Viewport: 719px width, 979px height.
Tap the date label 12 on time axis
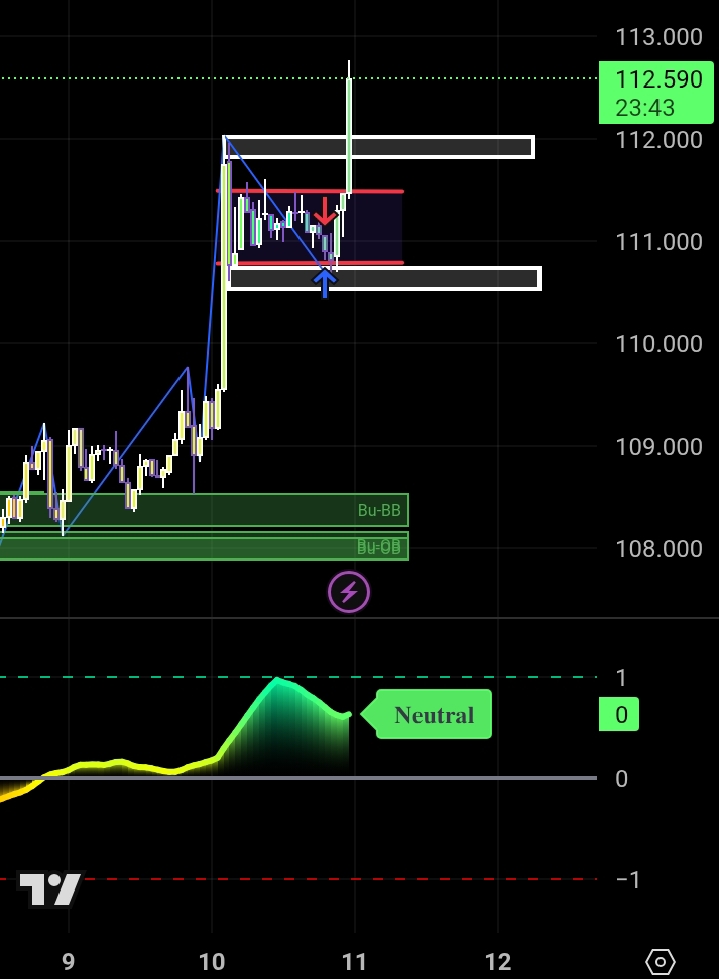pyautogui.click(x=498, y=962)
